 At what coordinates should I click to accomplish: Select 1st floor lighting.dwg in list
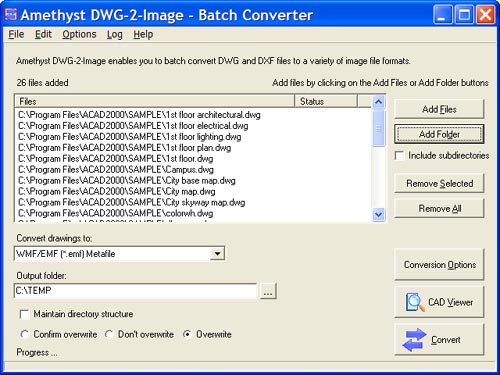[x=130, y=137]
